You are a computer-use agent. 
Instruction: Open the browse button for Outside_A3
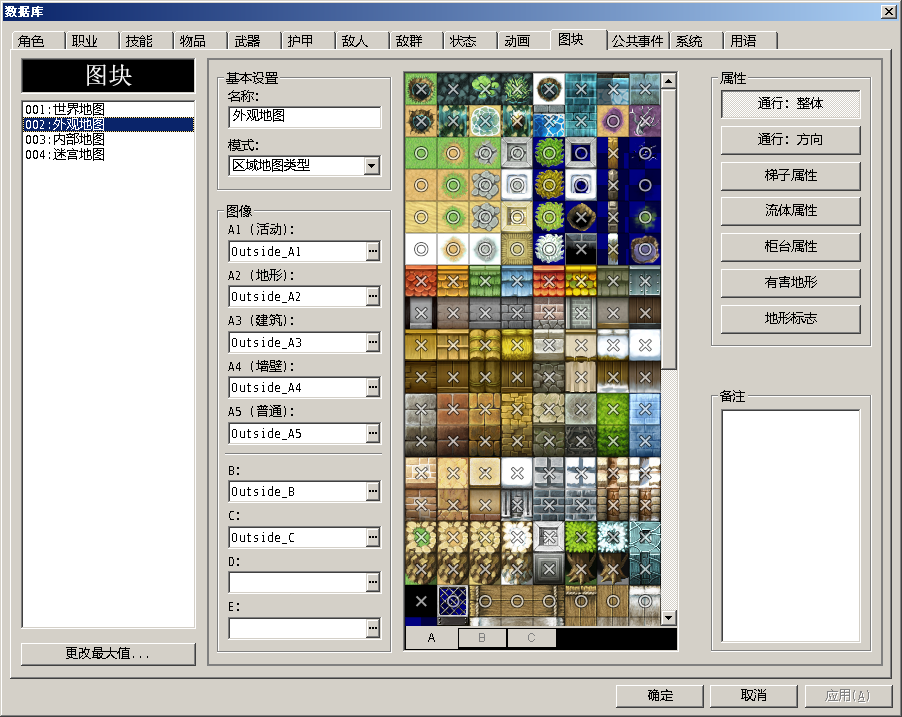[x=373, y=342]
